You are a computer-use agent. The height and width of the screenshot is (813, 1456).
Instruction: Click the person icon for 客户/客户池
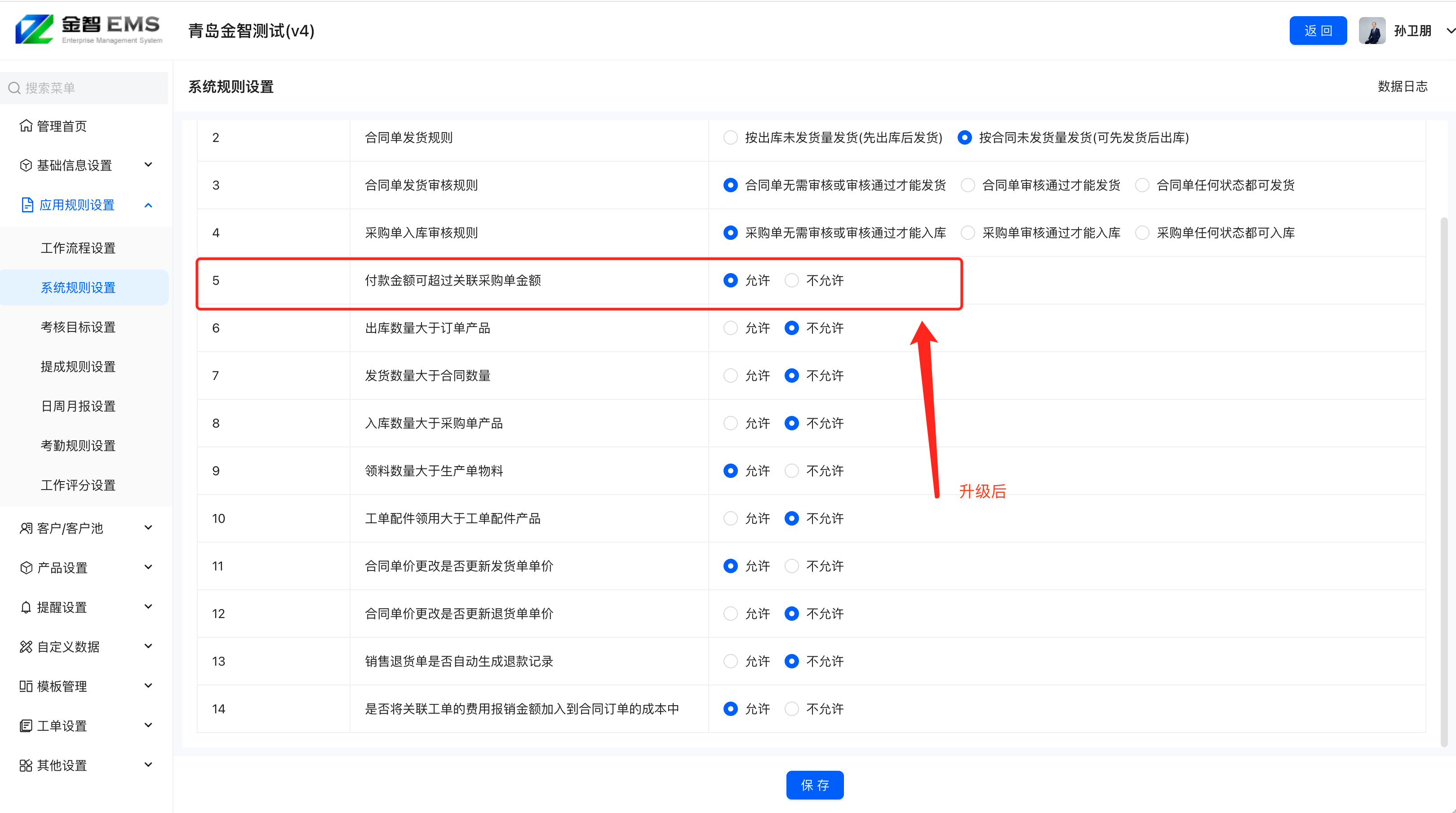pos(26,528)
